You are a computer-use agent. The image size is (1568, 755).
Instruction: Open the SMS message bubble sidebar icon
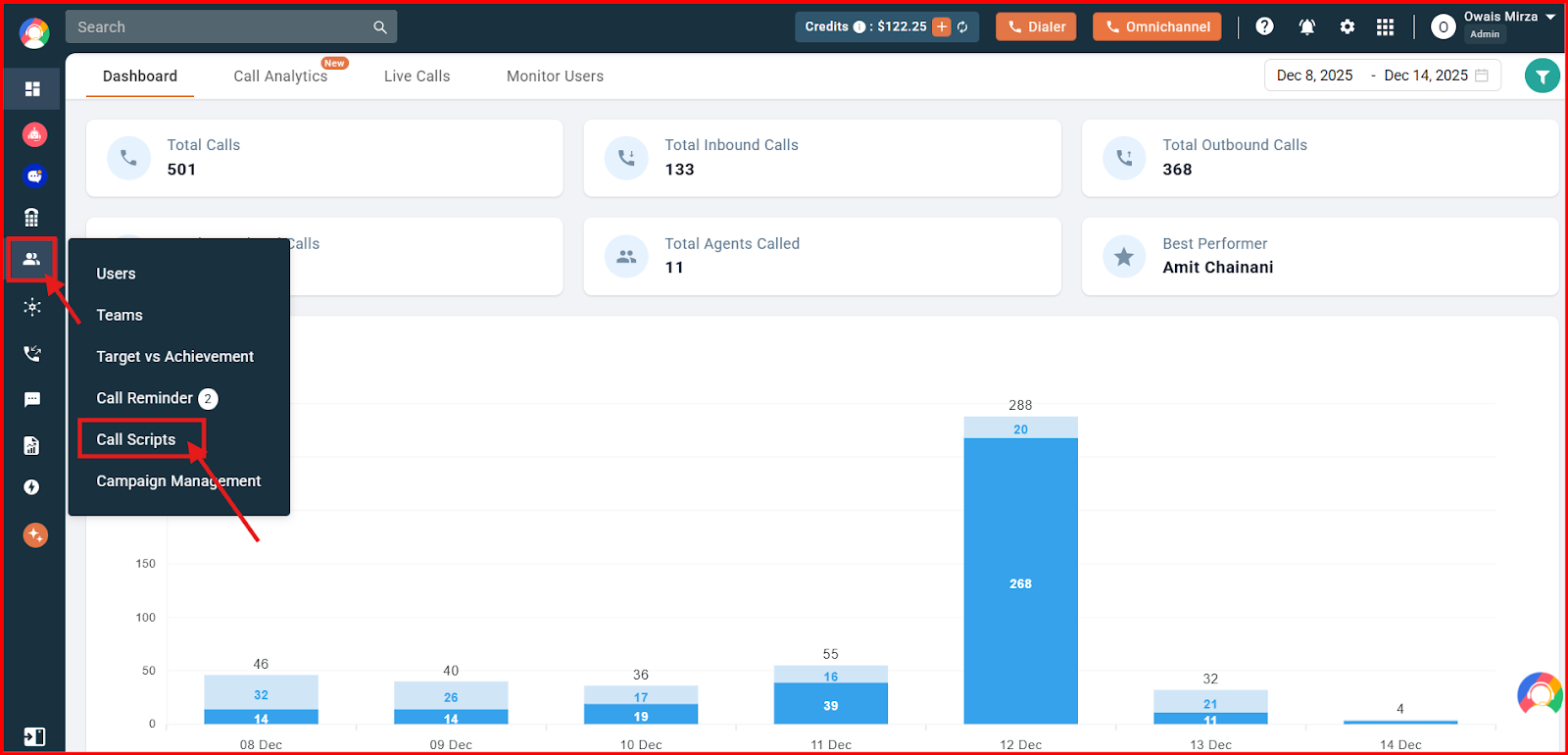[x=32, y=399]
